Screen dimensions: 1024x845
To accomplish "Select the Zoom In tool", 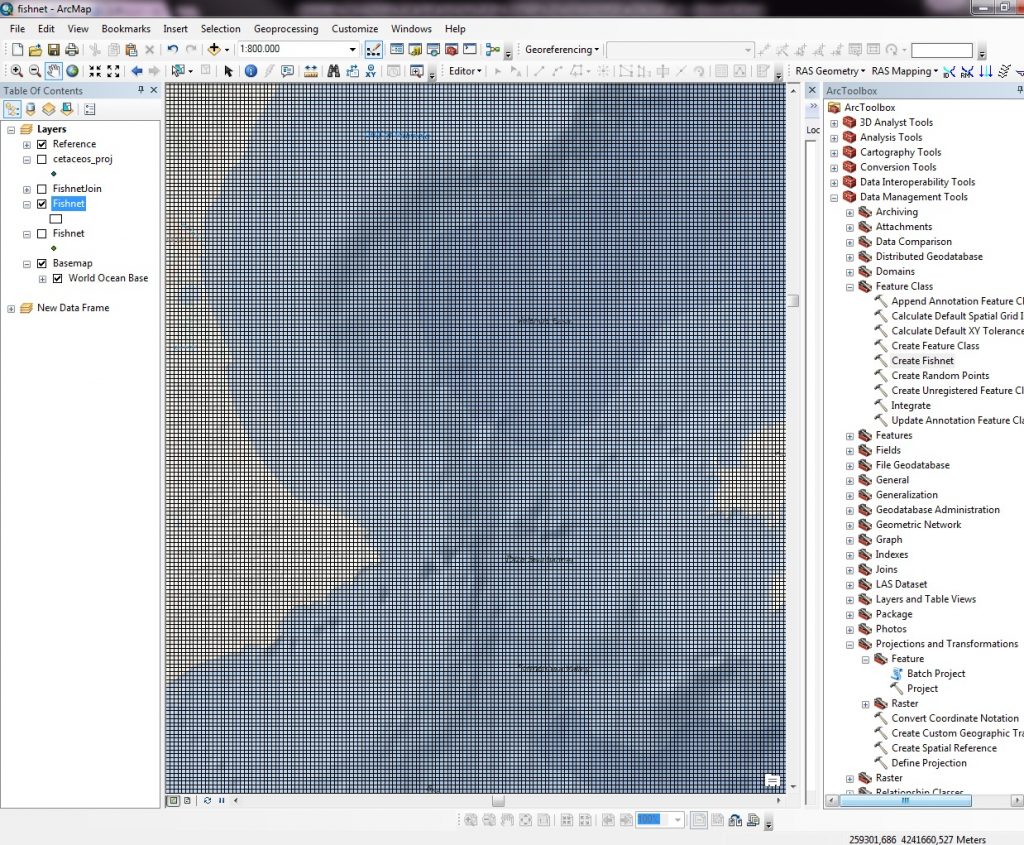I will pyautogui.click(x=17, y=71).
